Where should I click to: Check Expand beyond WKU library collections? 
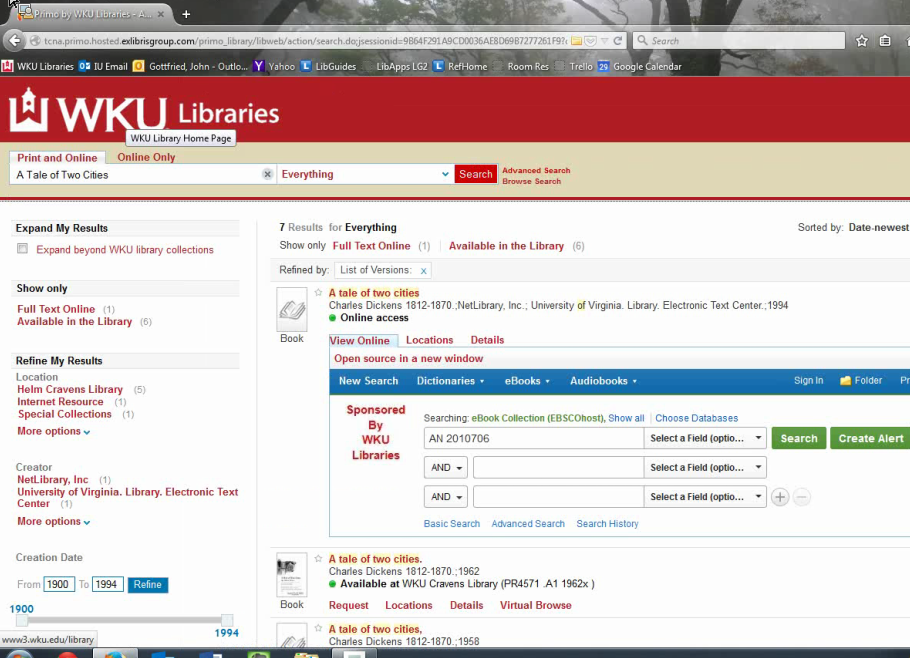click(x=22, y=249)
